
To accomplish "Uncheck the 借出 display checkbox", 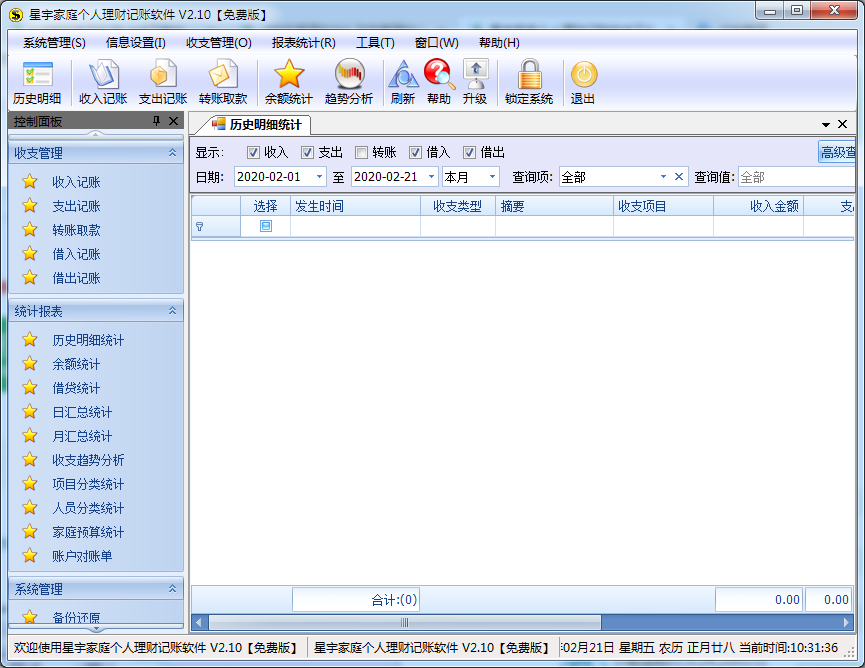I will coord(469,152).
